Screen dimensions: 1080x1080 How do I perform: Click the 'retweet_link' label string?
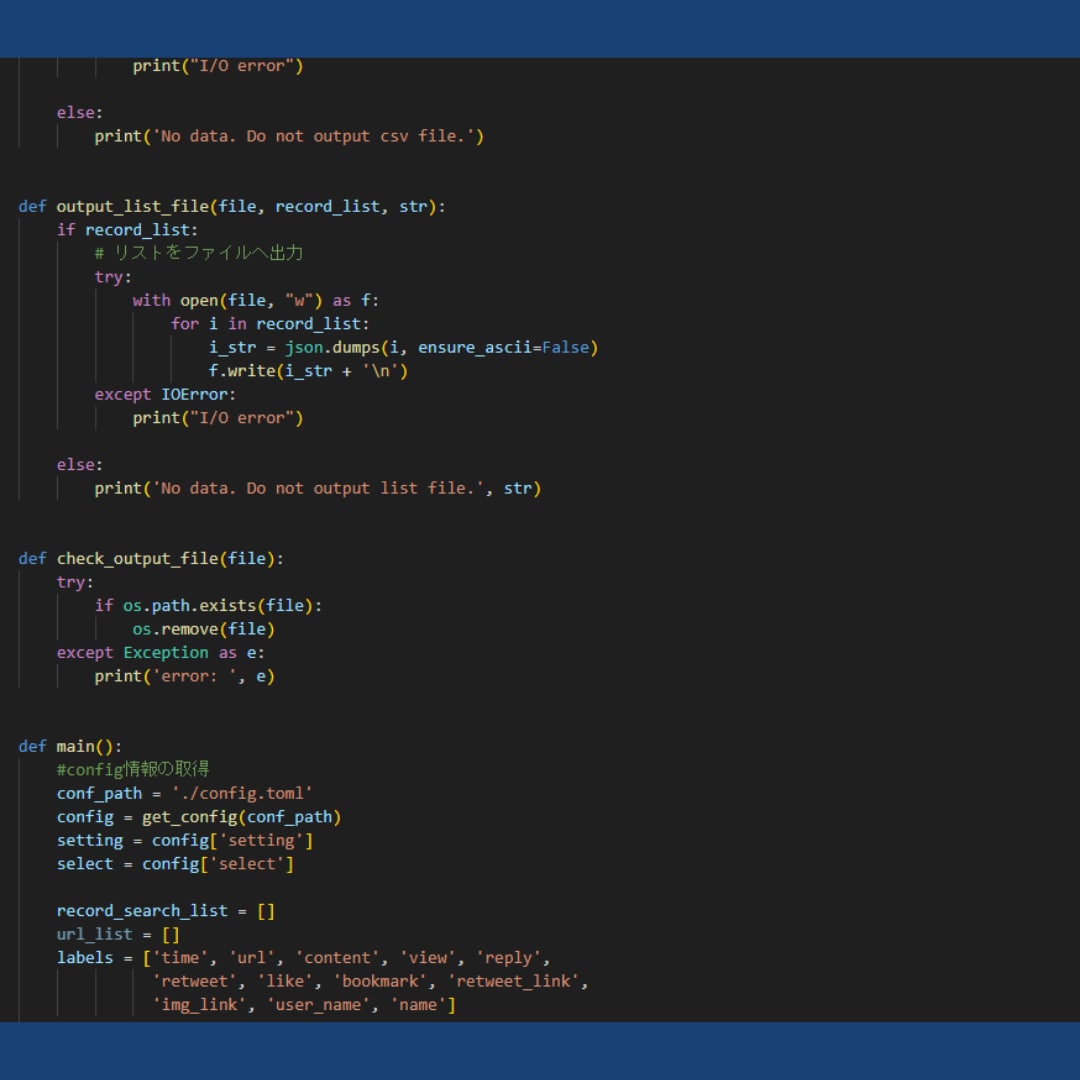pyautogui.click(x=513, y=982)
